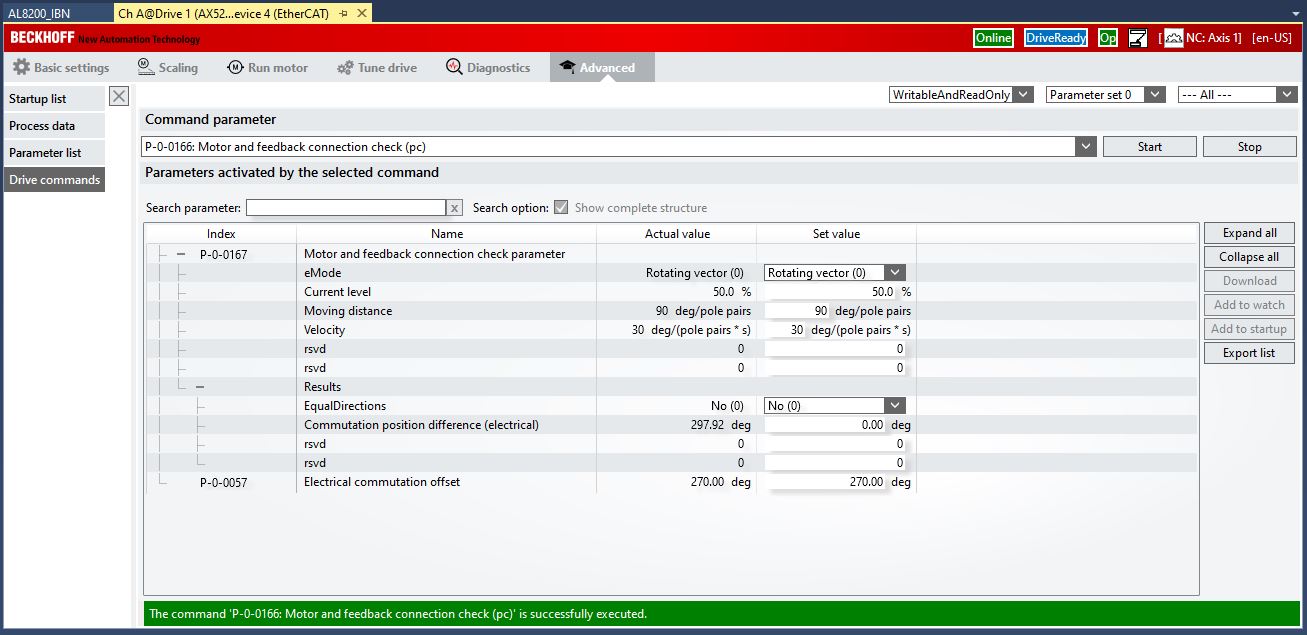
Task: Close the sidebar panel with X
Action: 119,96
